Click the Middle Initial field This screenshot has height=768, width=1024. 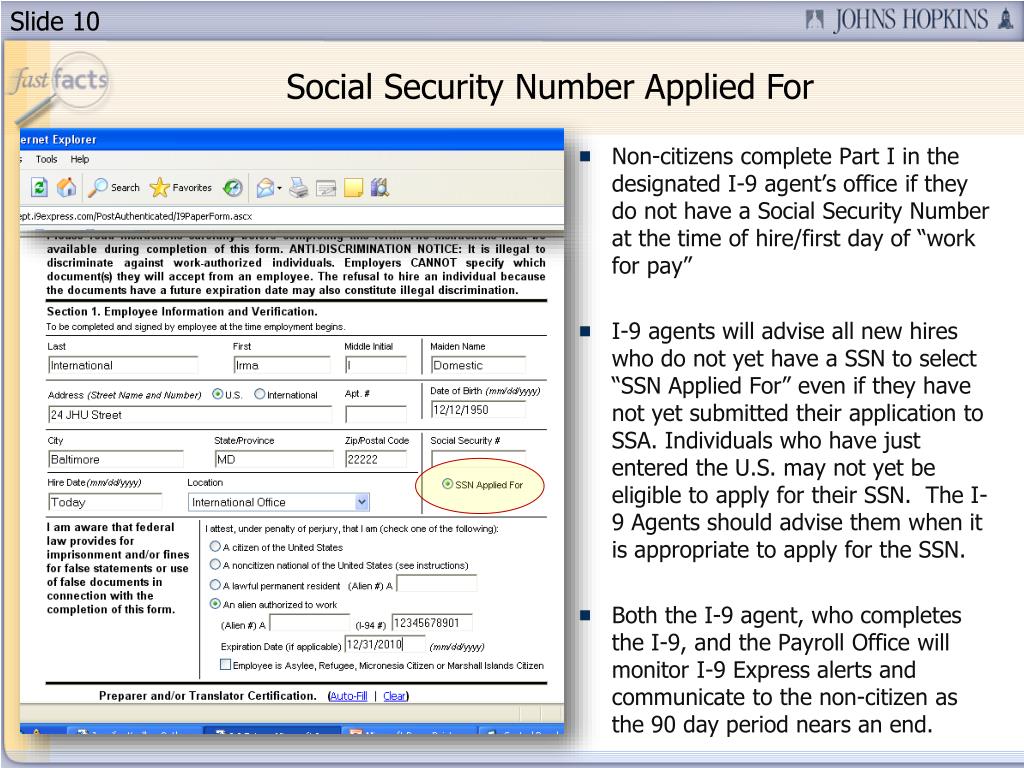pos(376,365)
